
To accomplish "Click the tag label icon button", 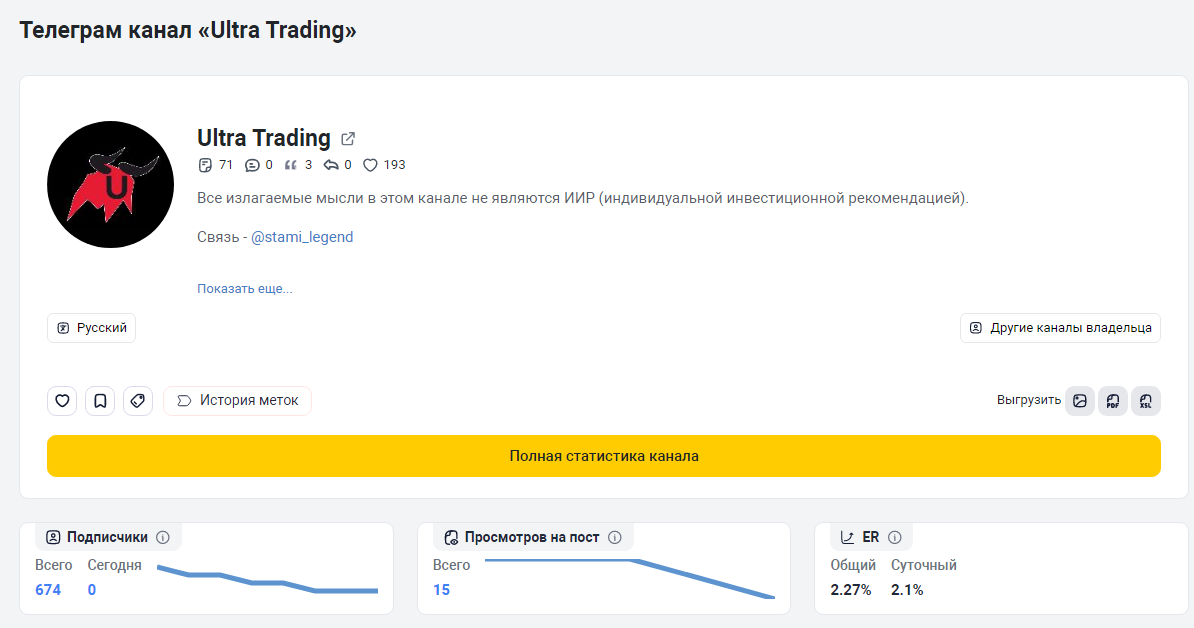I will 138,400.
